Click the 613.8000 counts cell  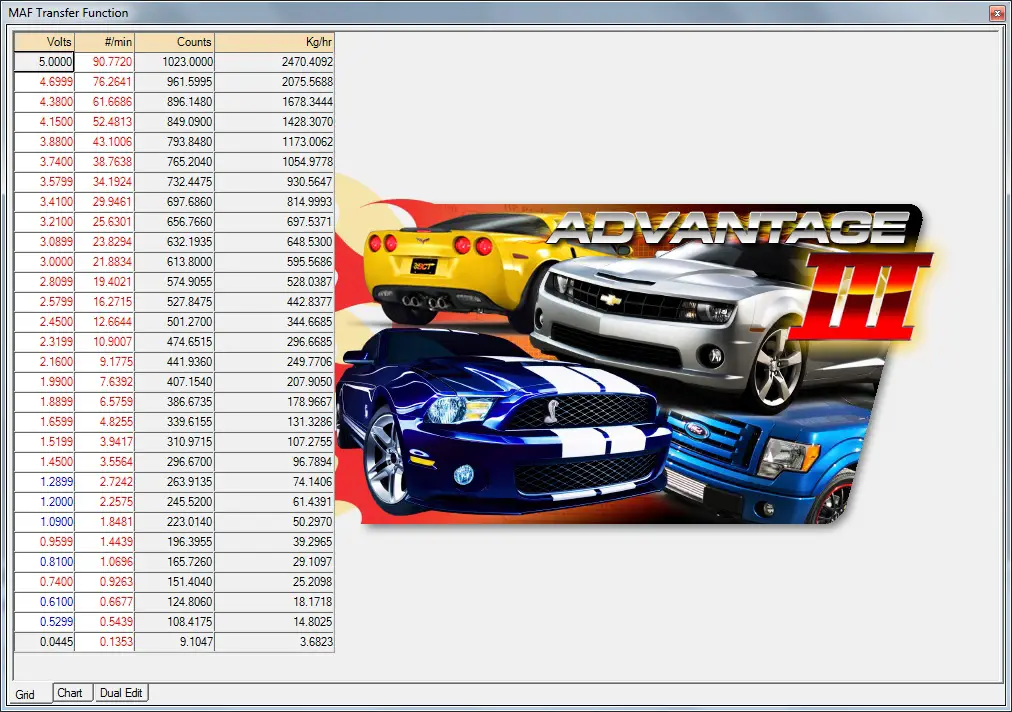click(174, 262)
